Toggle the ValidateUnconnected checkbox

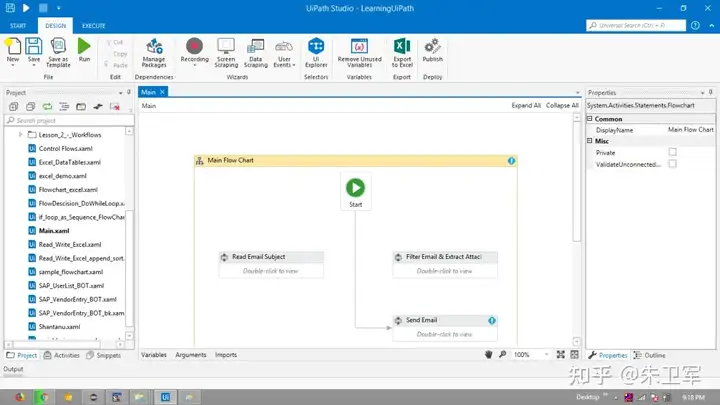[673, 164]
